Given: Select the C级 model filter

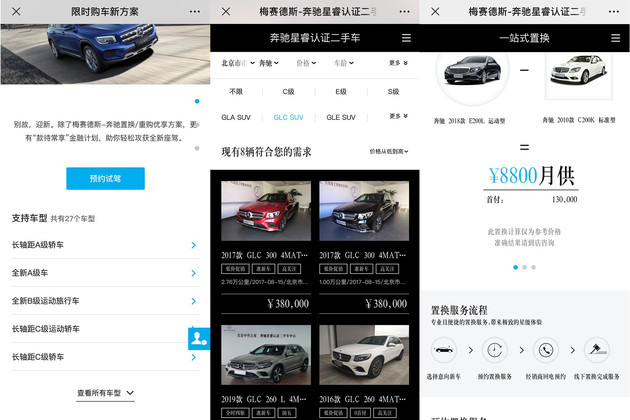Looking at the screenshot, I should 288,92.
